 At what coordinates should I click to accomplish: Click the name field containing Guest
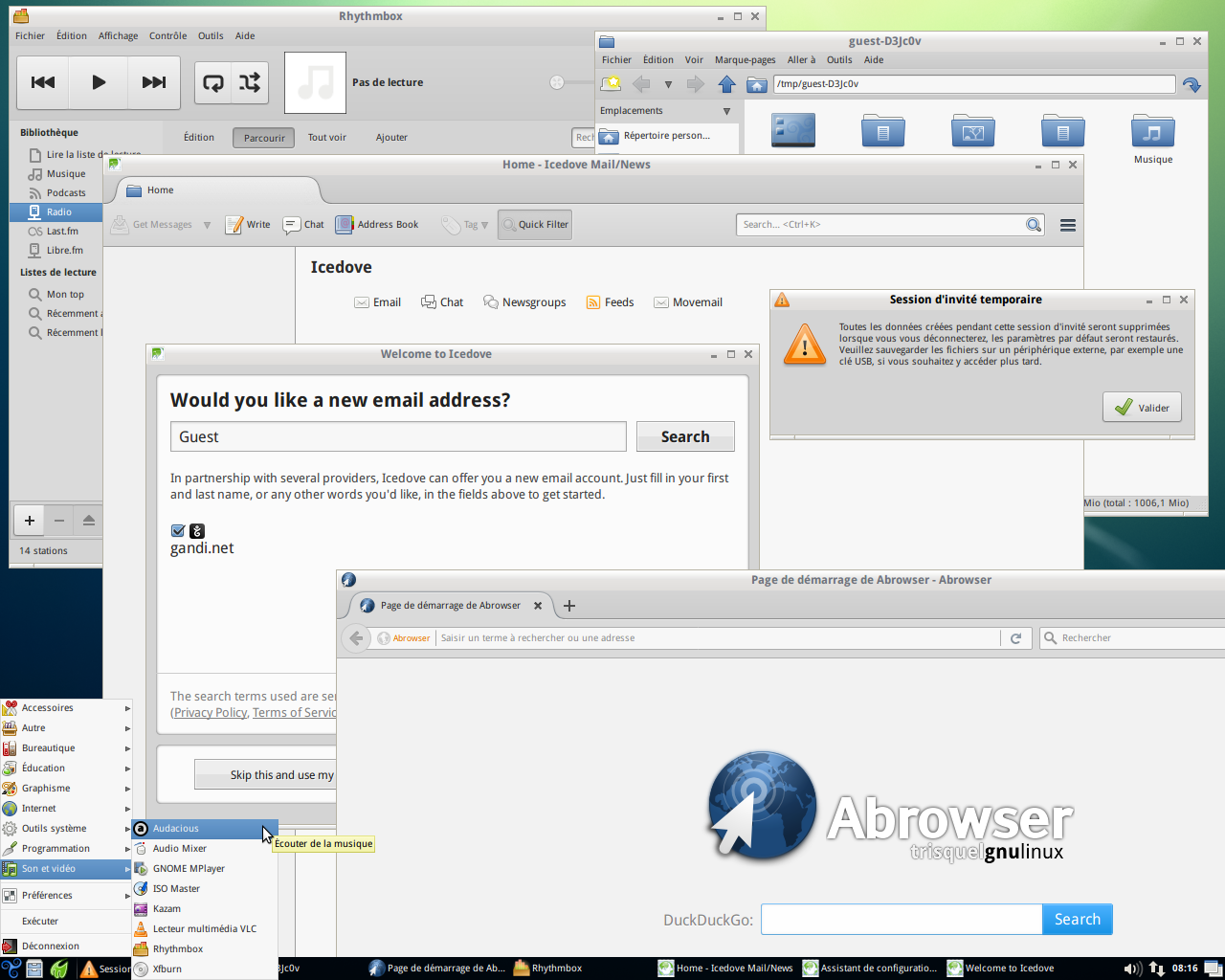point(398,436)
